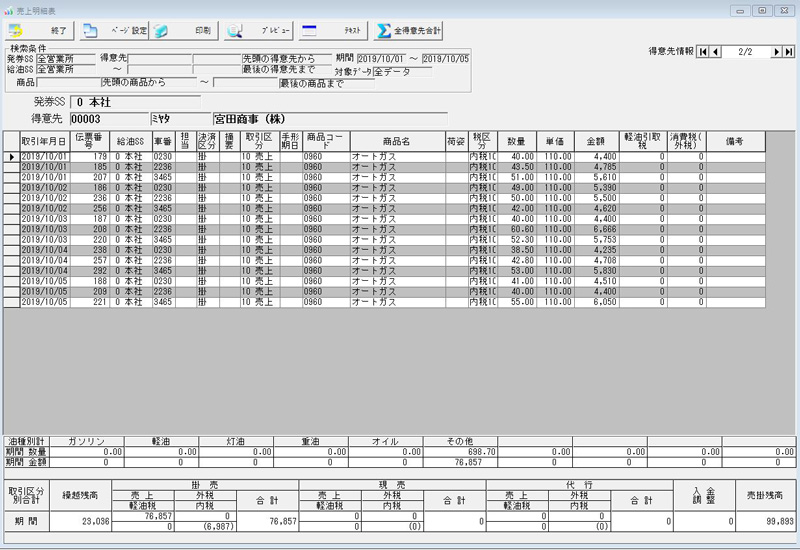Click the 印刷 print button

(185, 30)
